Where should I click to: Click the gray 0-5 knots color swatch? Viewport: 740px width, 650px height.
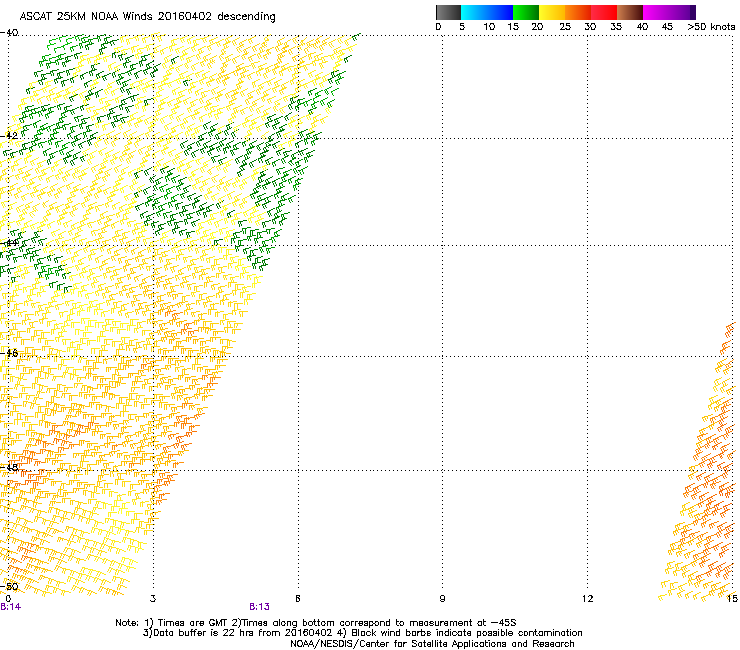(x=448, y=12)
